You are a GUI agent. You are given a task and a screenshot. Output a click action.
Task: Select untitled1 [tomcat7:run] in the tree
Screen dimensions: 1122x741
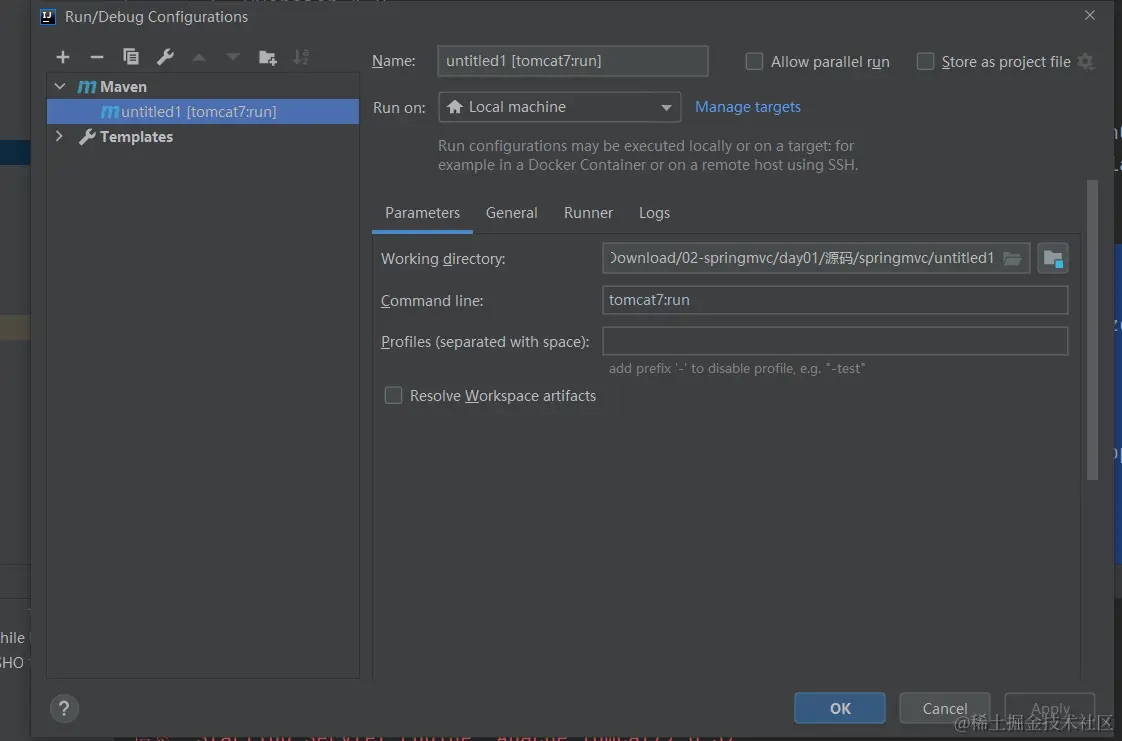coord(203,112)
